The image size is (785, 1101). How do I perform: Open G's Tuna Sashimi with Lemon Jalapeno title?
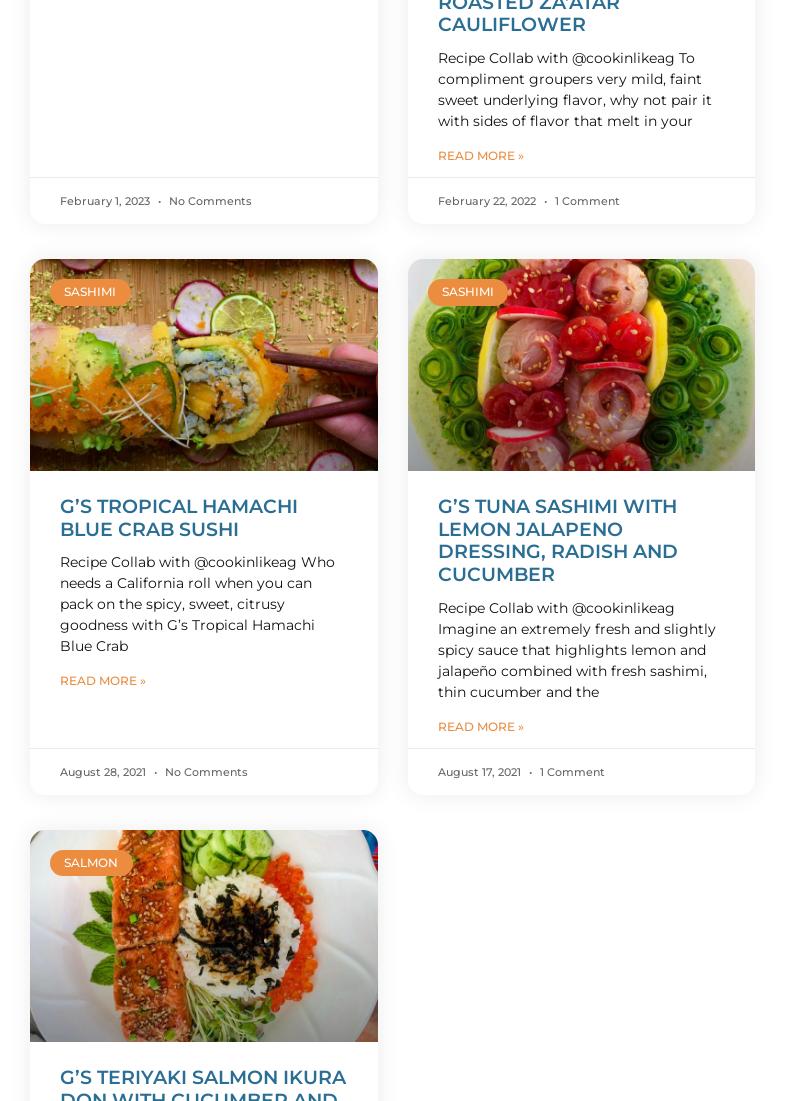[558, 540]
